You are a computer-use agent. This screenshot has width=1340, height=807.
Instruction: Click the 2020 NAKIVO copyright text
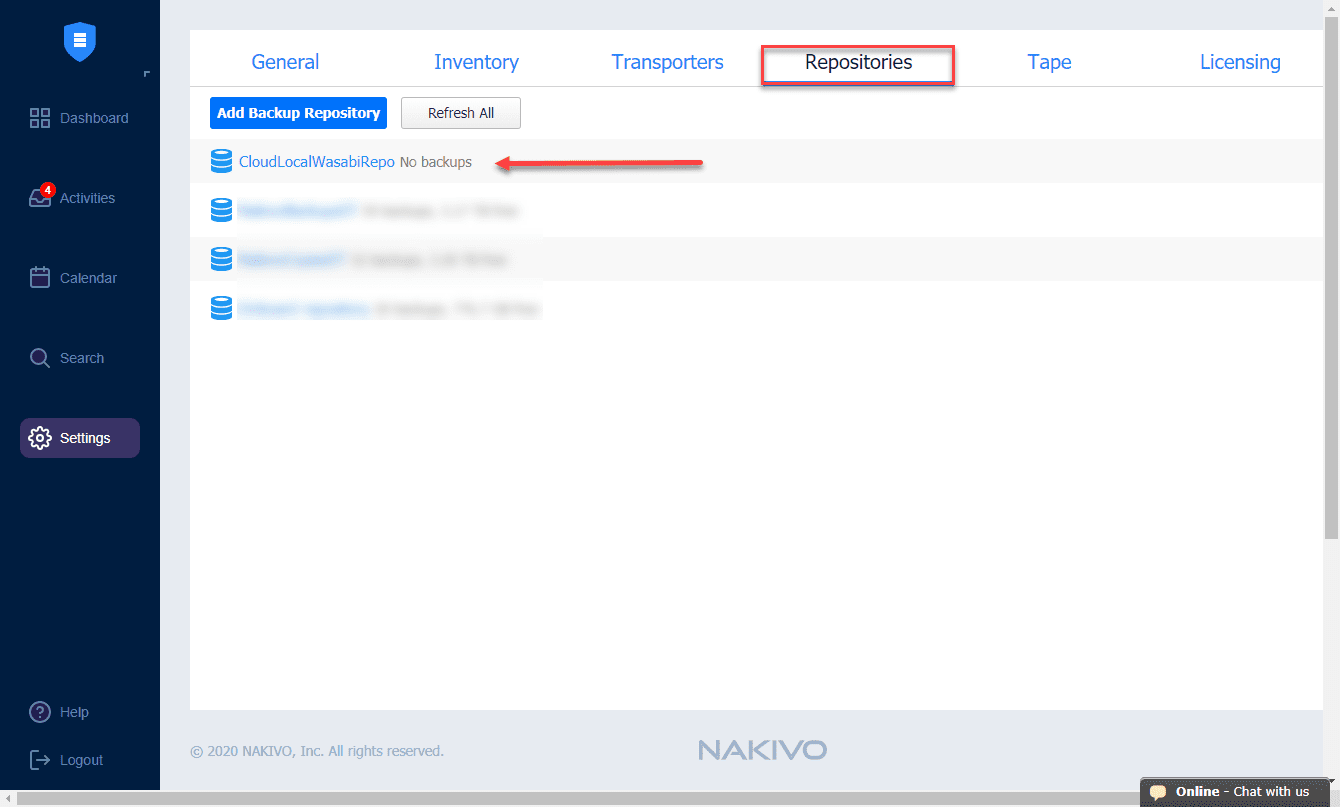tap(317, 751)
